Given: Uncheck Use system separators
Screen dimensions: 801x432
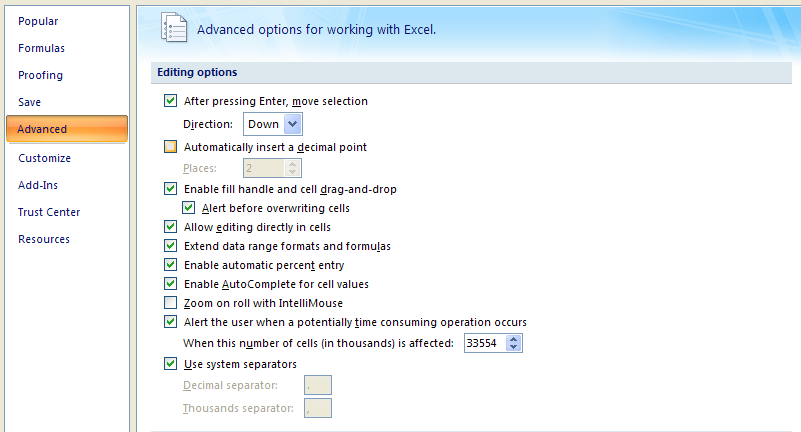Looking at the screenshot, I should (x=171, y=363).
